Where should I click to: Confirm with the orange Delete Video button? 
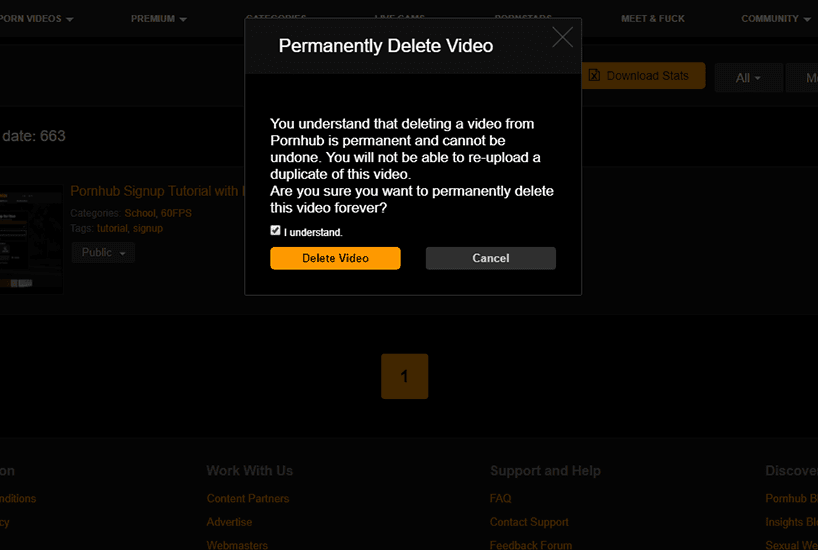[335, 258]
